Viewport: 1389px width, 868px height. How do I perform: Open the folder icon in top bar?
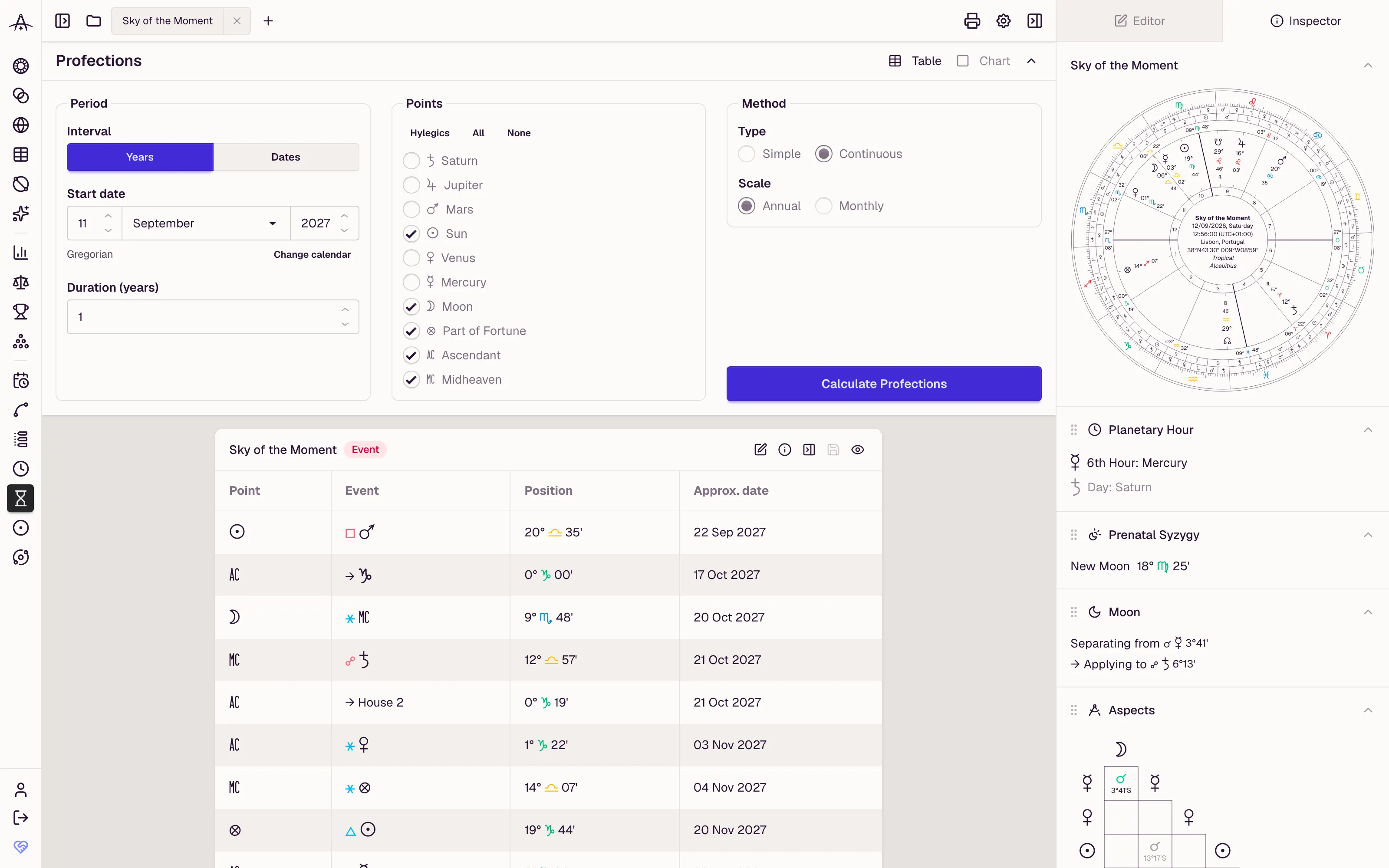(94, 21)
